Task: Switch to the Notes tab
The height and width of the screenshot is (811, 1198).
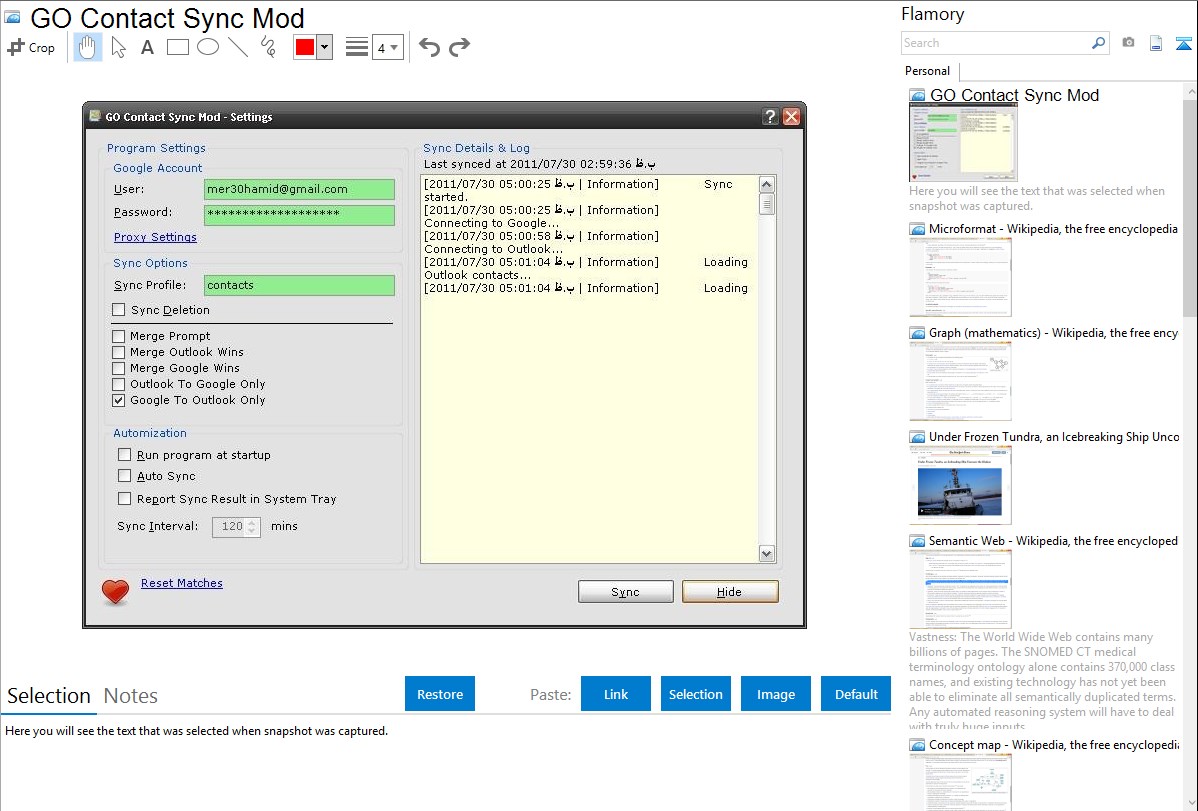Action: click(x=131, y=696)
